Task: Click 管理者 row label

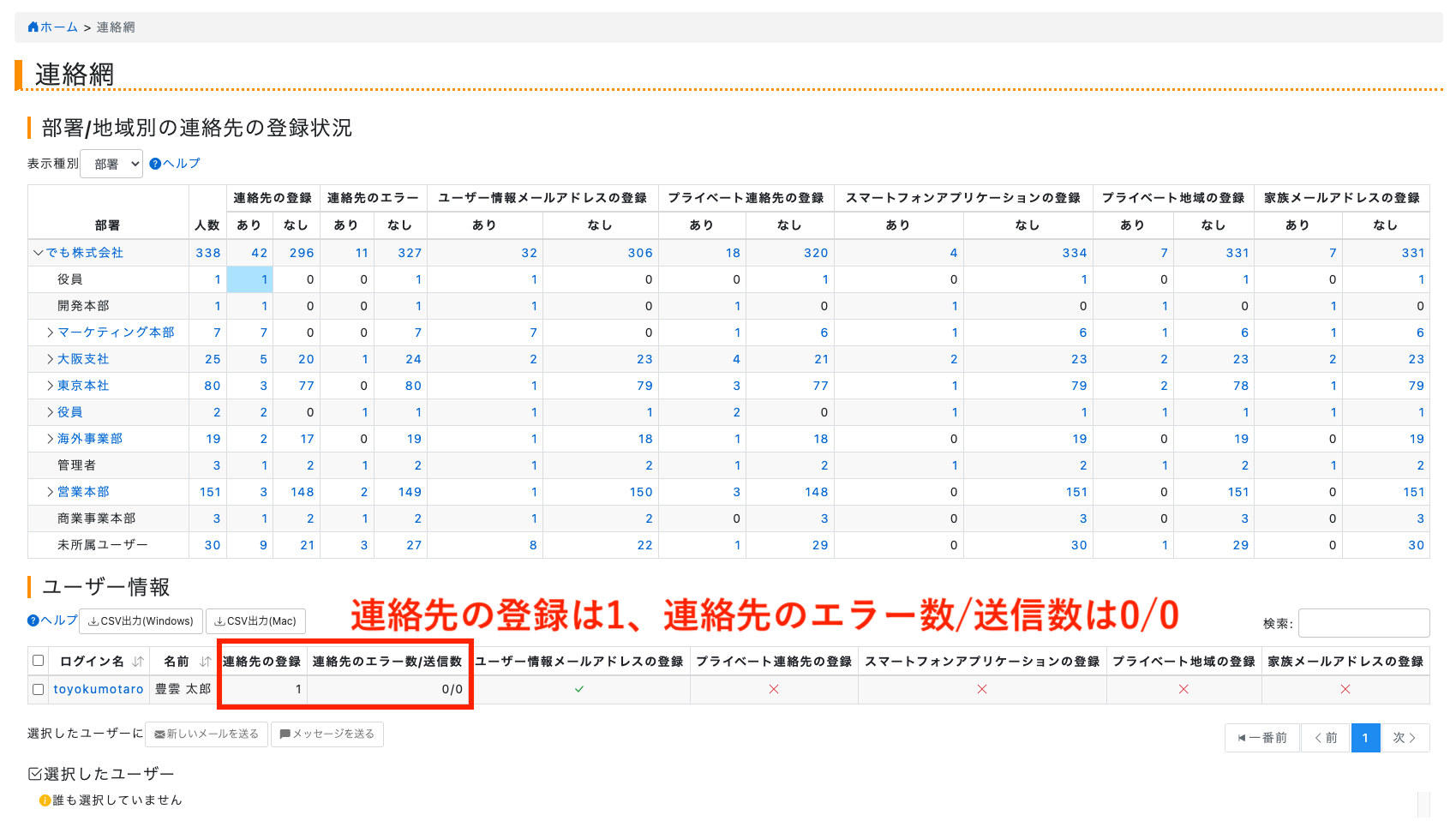Action: tap(77, 465)
